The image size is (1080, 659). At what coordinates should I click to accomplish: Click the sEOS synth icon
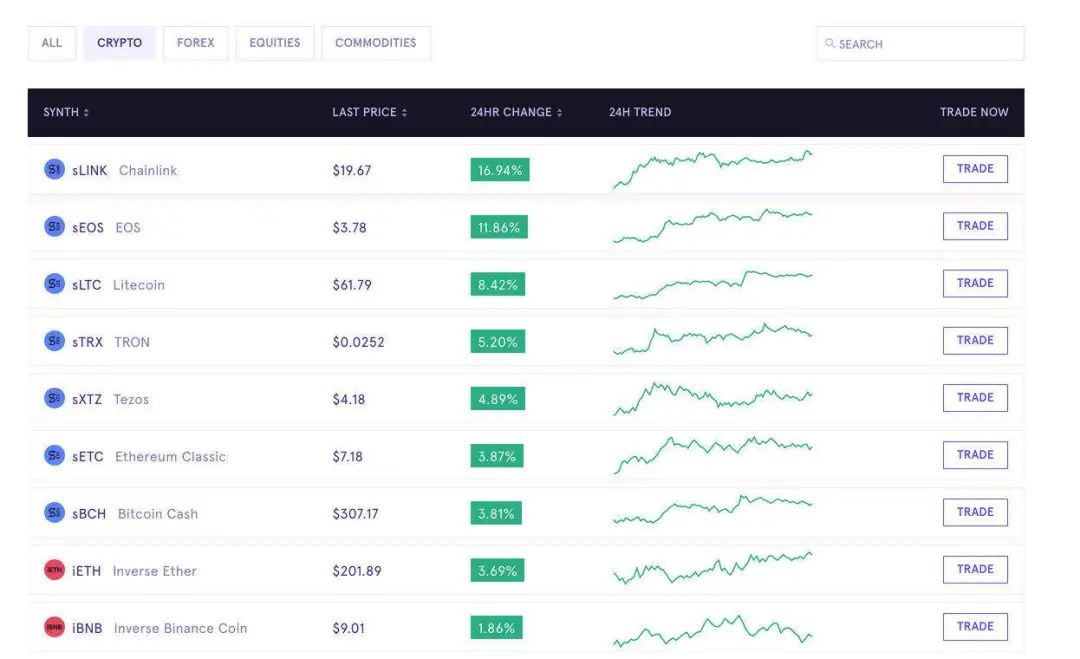tap(54, 226)
